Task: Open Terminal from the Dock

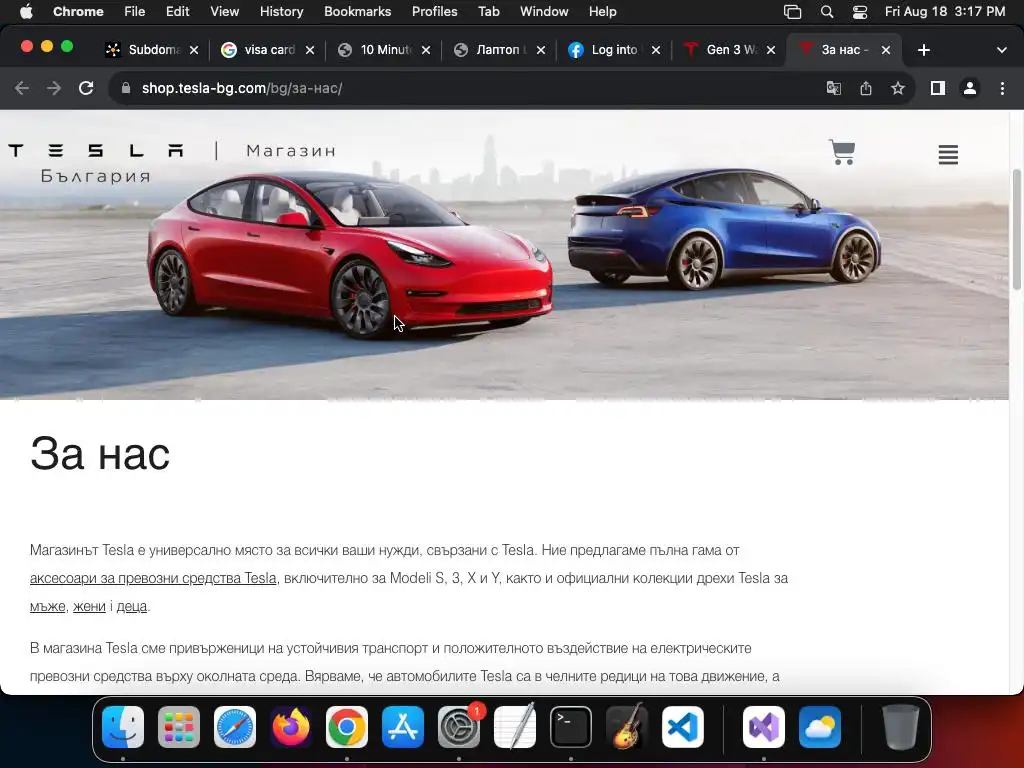Action: click(571, 727)
